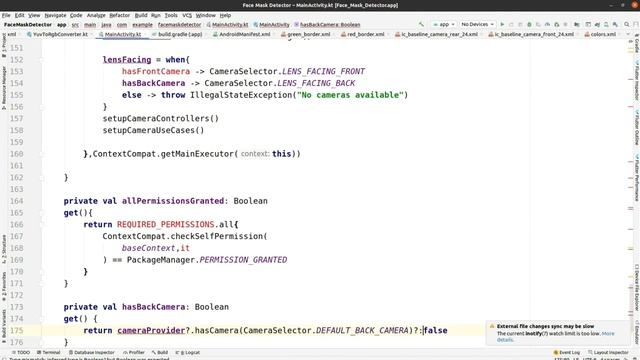Click the lensFacing variable on line 152
The image size is (640, 360).
[127, 60]
